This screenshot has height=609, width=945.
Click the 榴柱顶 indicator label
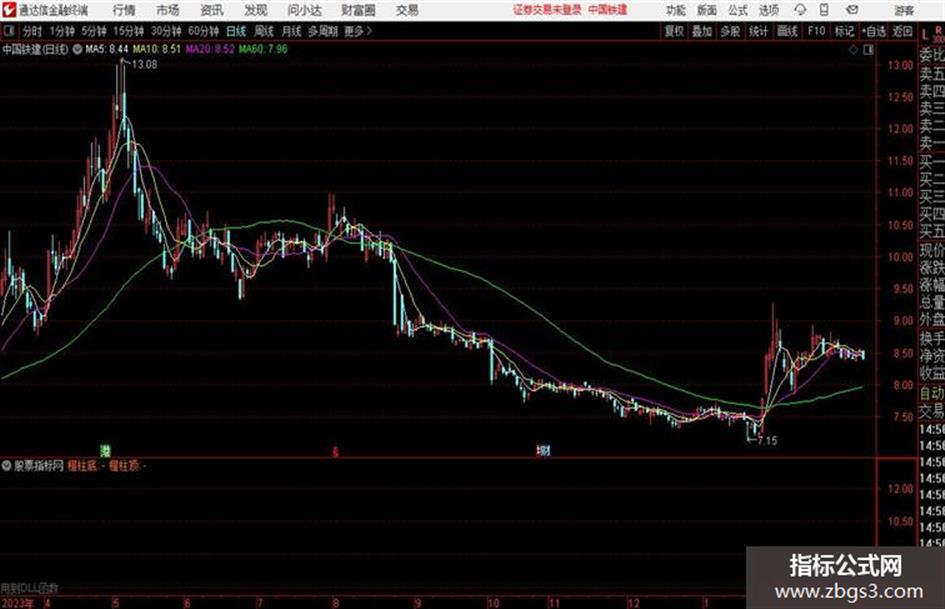coord(124,465)
